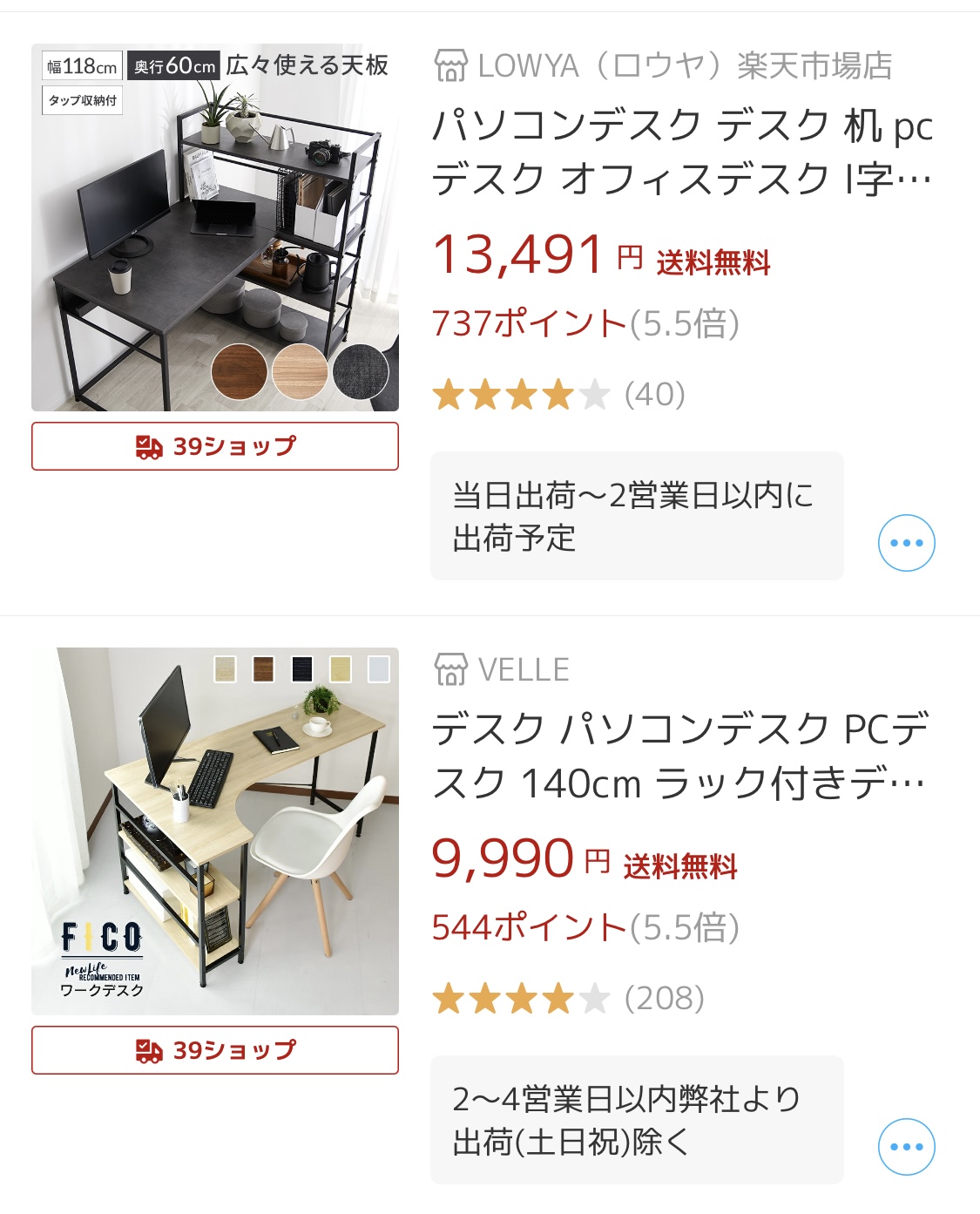Click the first 39ショップ badge button

[215, 446]
